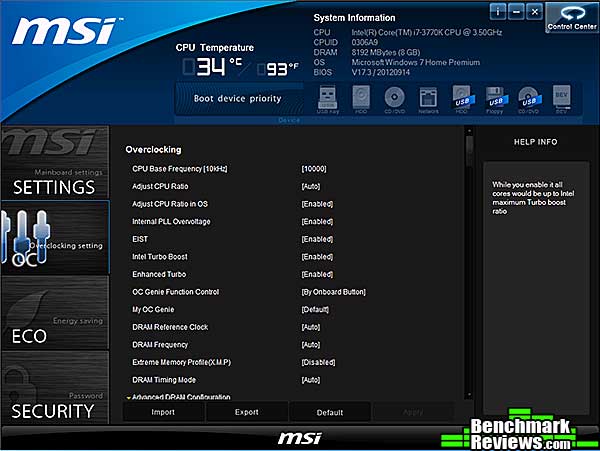This screenshot has width=600, height=451.
Task: Select the USB HDD boot device icon
Action: 462,99
